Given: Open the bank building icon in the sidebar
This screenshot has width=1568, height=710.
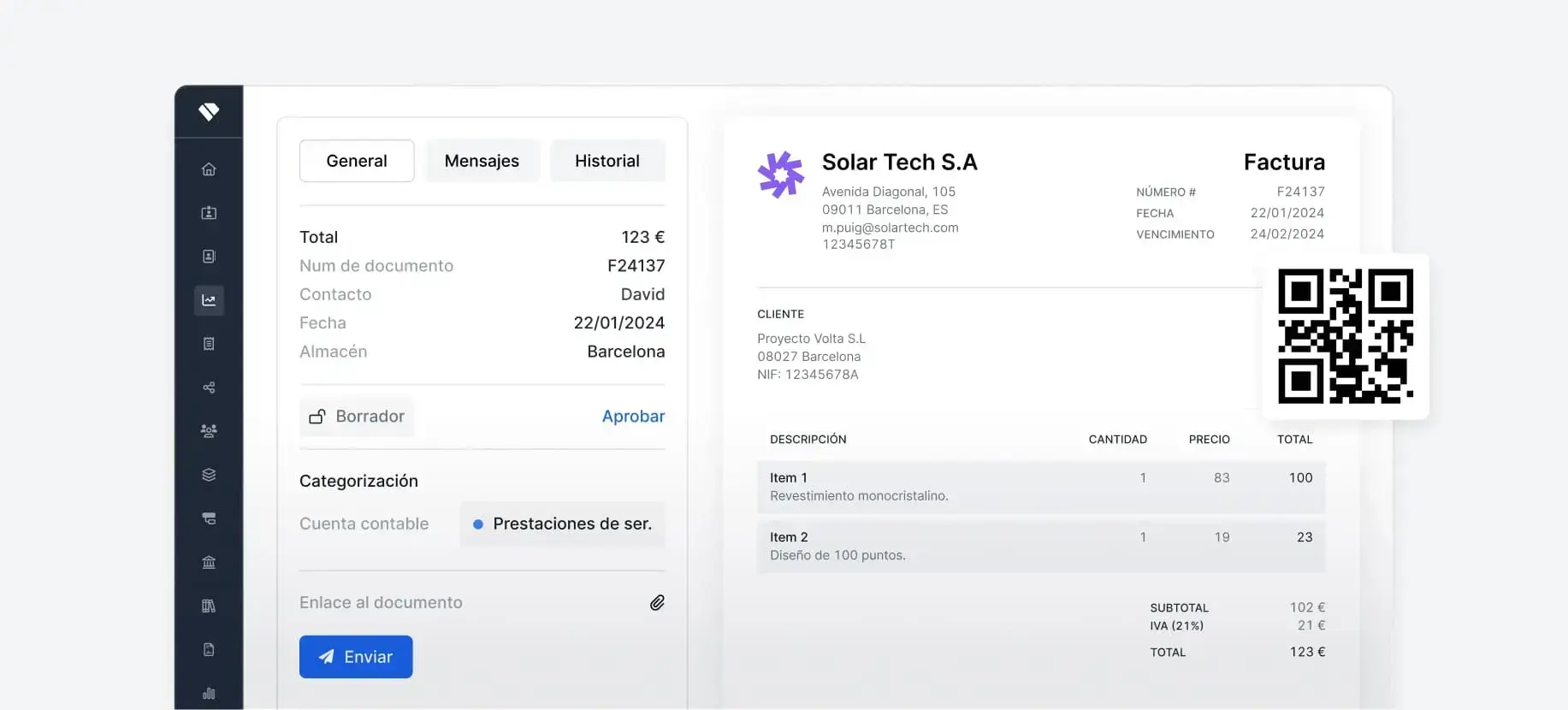Looking at the screenshot, I should (209, 562).
